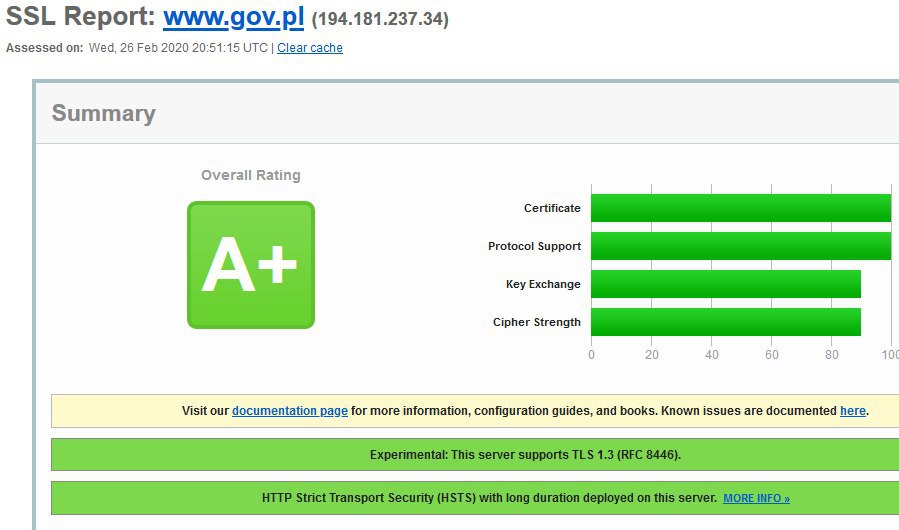Click the Cipher Strength score bar
The width and height of the screenshot is (899, 530).
tap(726, 322)
